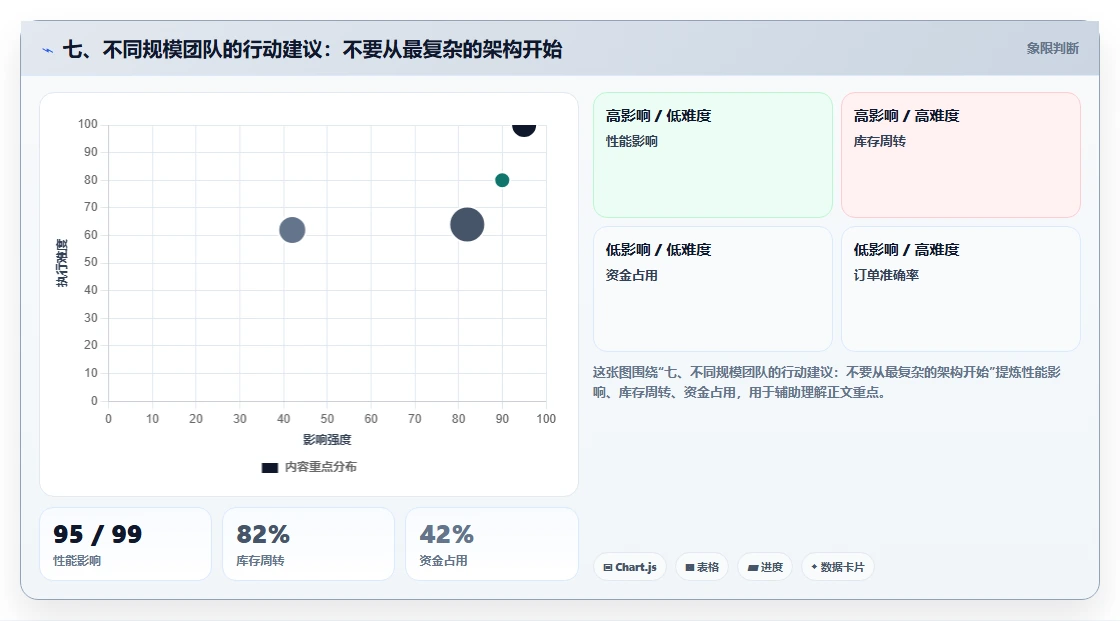Click the 82% 库存周转 stat card
The height and width of the screenshot is (621, 1120).
309,544
